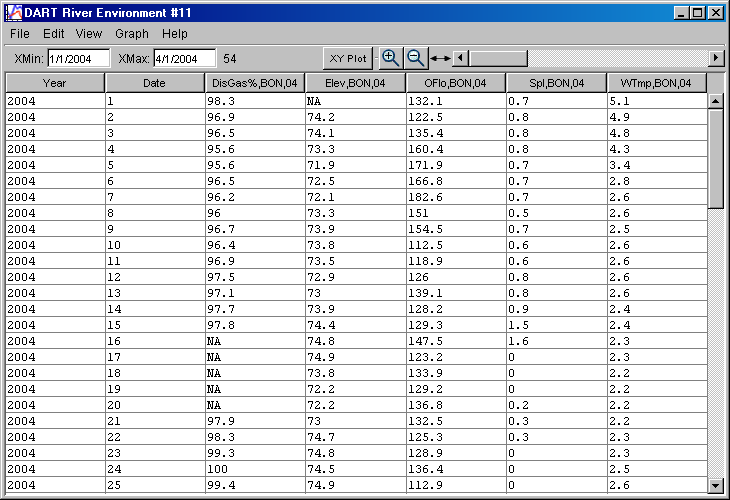The width and height of the screenshot is (730, 500).
Task: Click the table scrollbar up arrow
Action: 715,101
